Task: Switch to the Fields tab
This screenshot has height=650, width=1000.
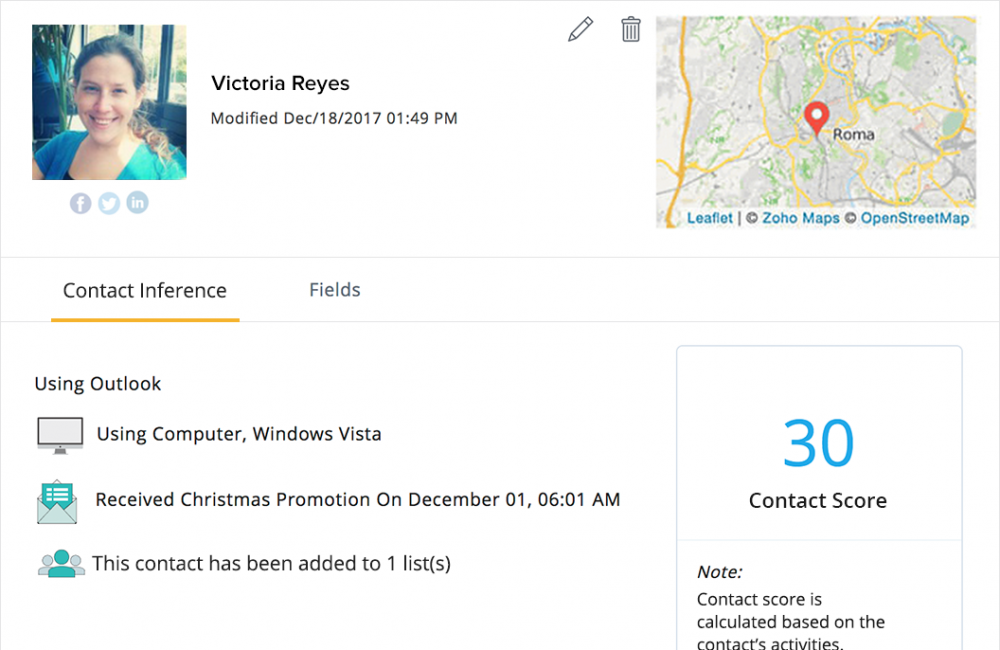Action: pyautogui.click(x=334, y=290)
